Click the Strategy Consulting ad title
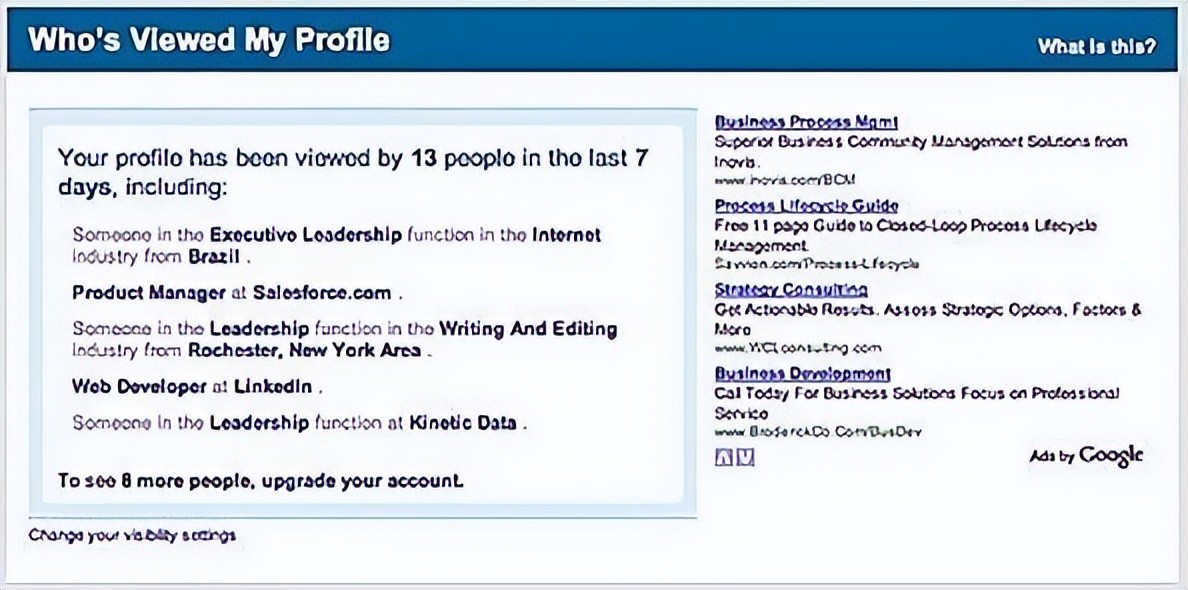The width and height of the screenshot is (1188, 590). (x=791, y=289)
